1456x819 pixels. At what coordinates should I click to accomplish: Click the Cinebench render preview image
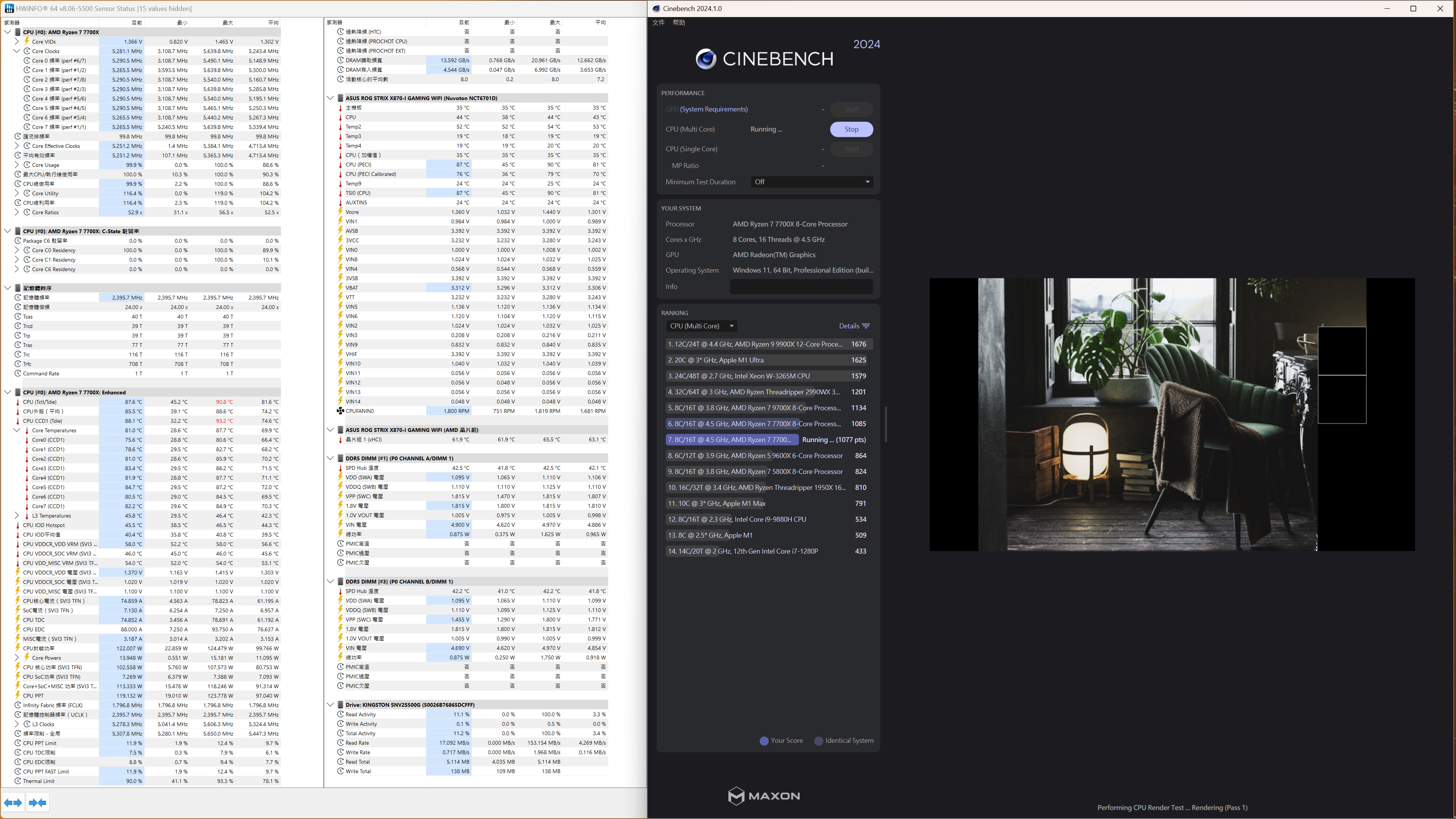(x=1172, y=414)
